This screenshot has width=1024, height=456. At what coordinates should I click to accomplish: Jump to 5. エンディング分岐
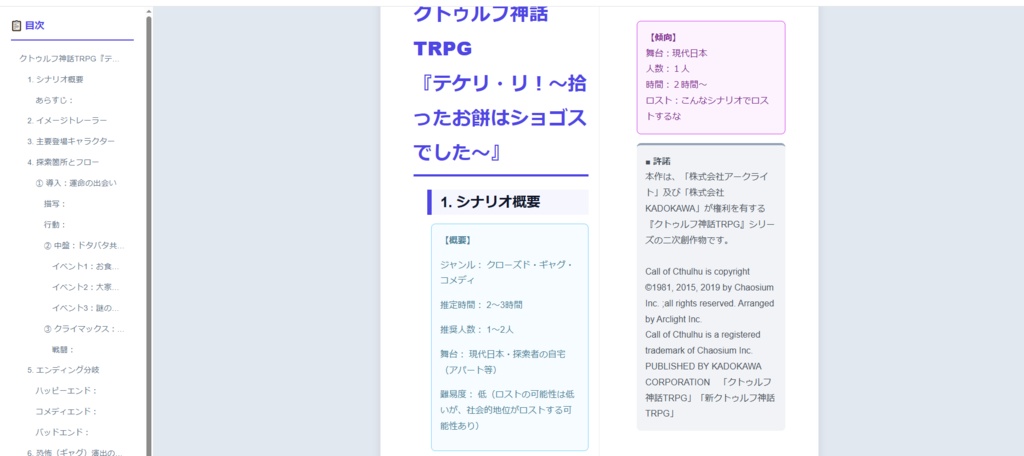point(63,370)
